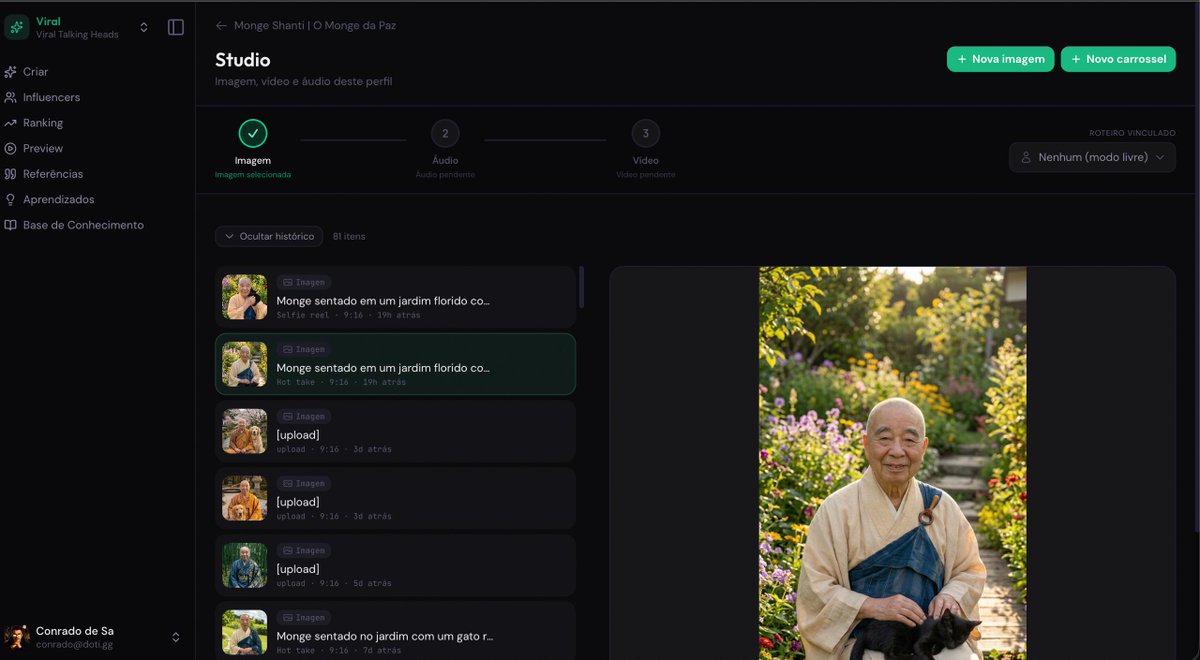This screenshot has height=660, width=1200.
Task: Click the ROTEIRO VINCULADO label
Action: tap(1132, 133)
